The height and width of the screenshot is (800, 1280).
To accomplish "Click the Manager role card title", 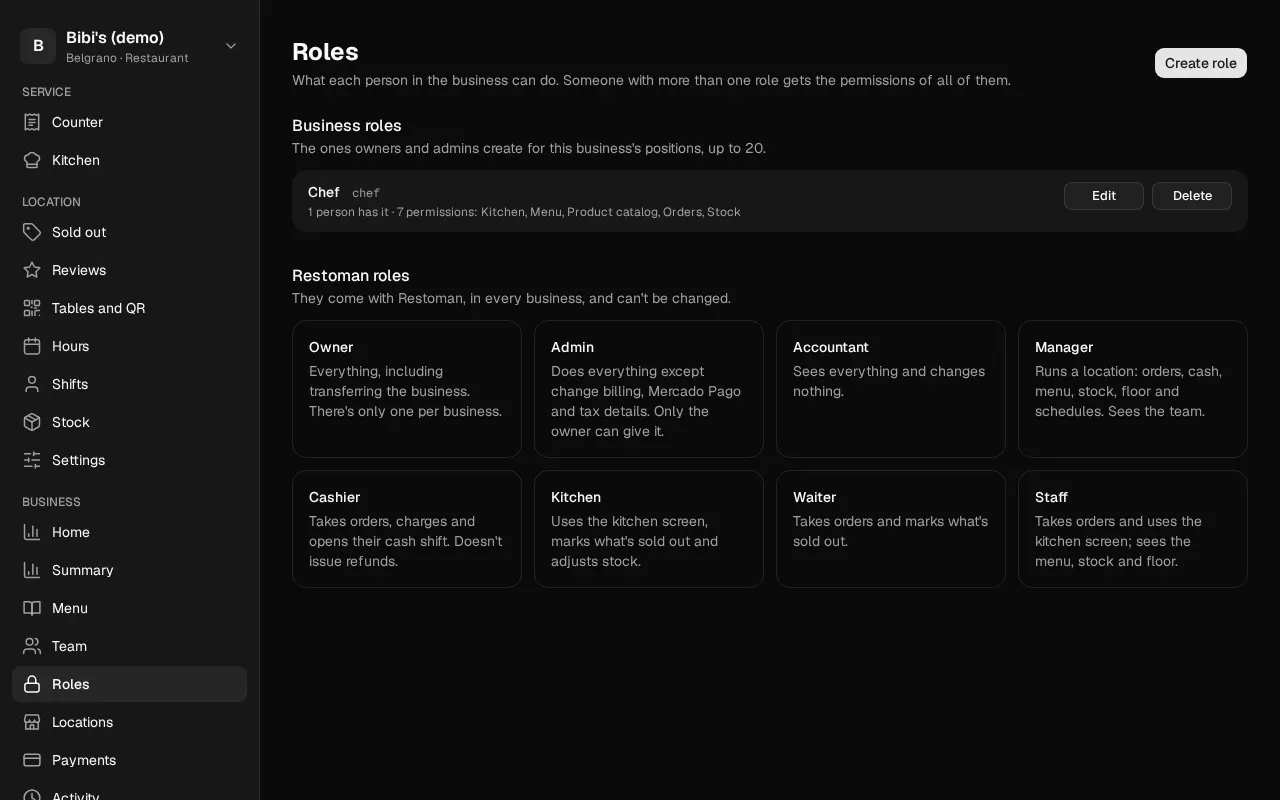I will tap(1064, 347).
